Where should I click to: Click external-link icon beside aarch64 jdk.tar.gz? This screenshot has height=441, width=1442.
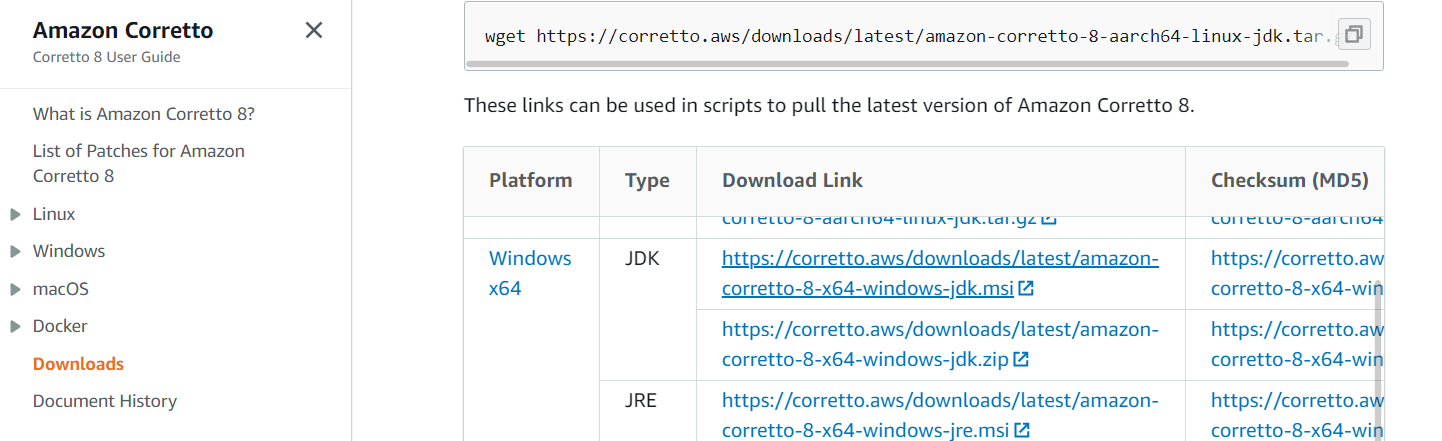[x=1049, y=218]
